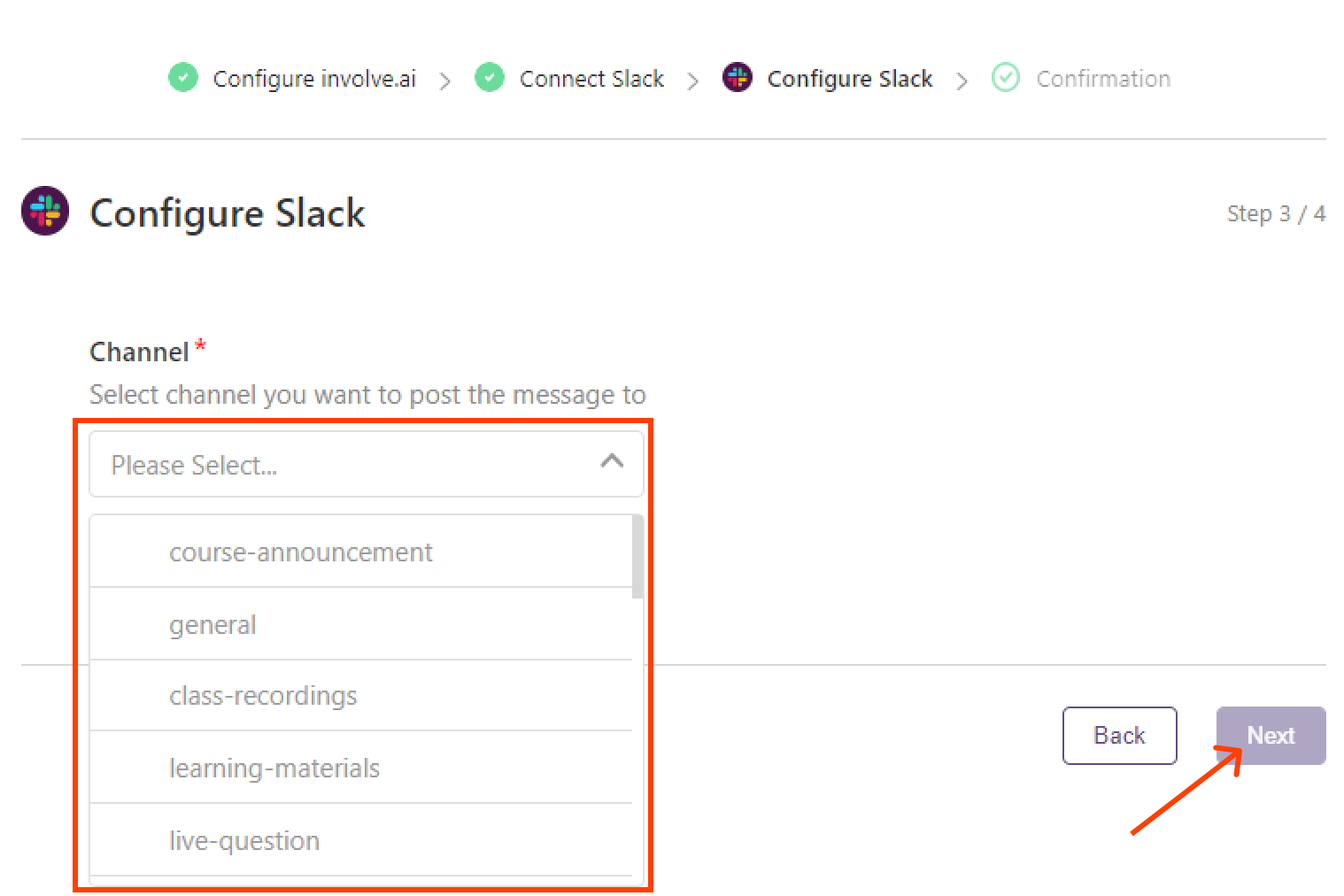Pick the class-recordings channel option
The image size is (1344, 896).
click(x=361, y=696)
